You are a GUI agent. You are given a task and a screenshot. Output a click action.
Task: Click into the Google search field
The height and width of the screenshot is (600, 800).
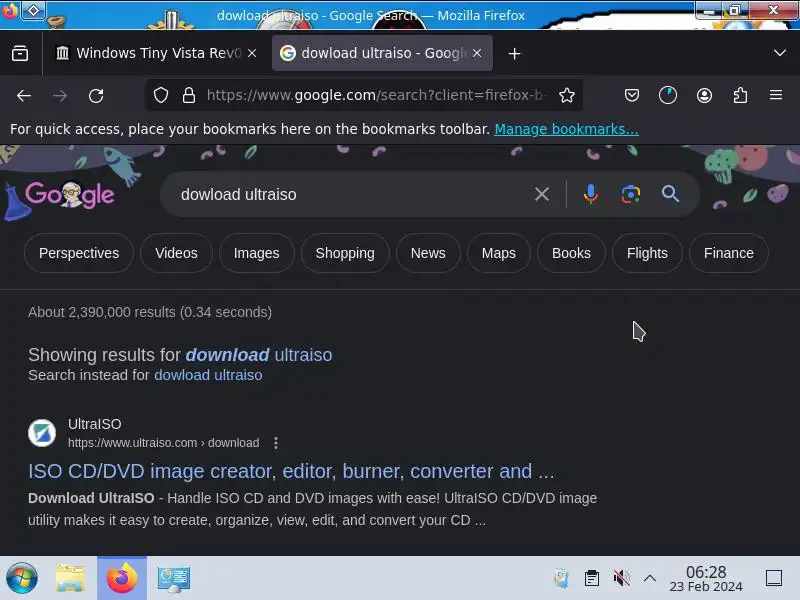tap(352, 194)
